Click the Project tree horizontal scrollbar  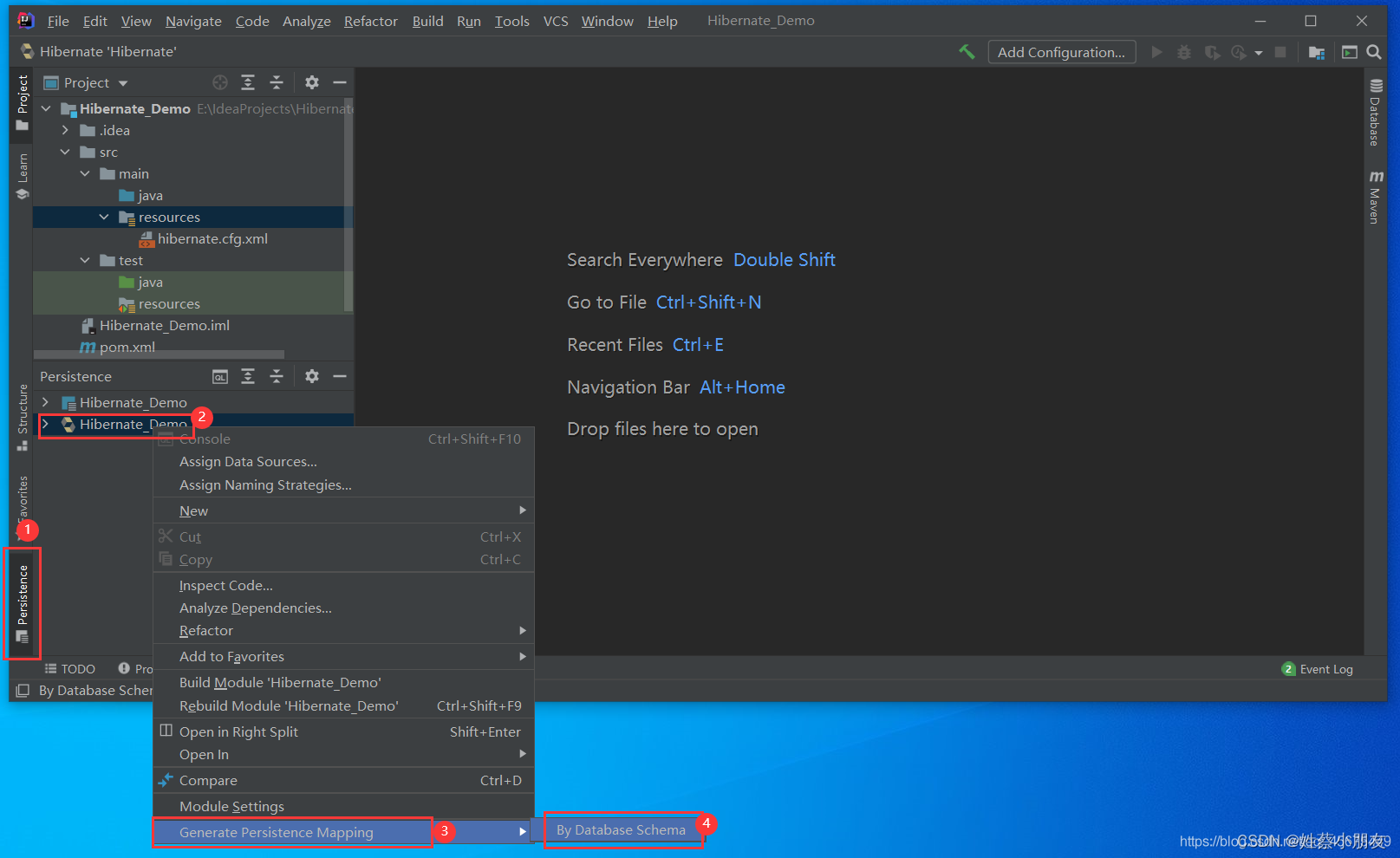[159, 354]
